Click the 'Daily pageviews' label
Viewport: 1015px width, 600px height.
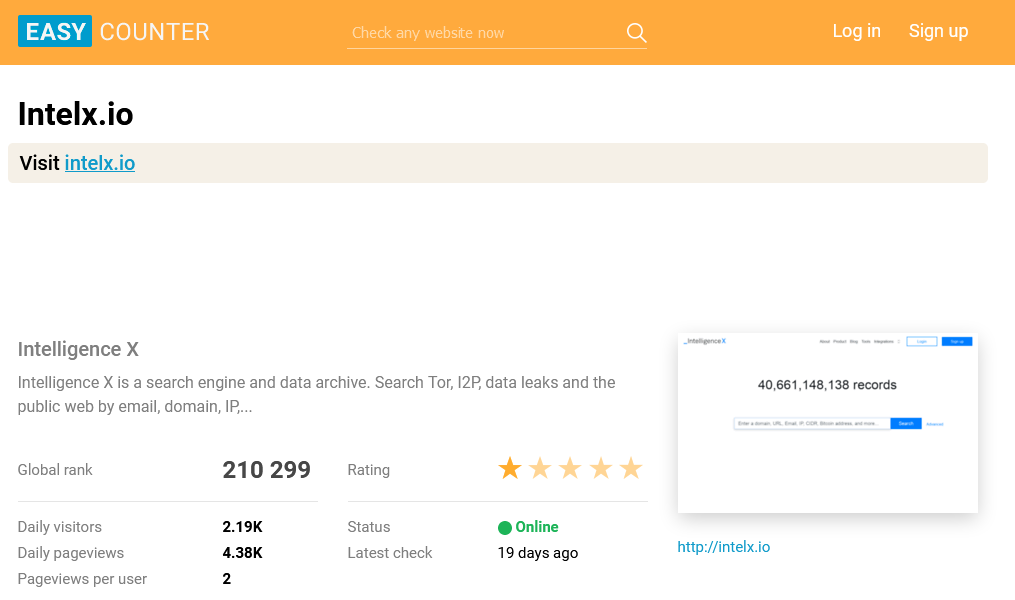pos(71,553)
